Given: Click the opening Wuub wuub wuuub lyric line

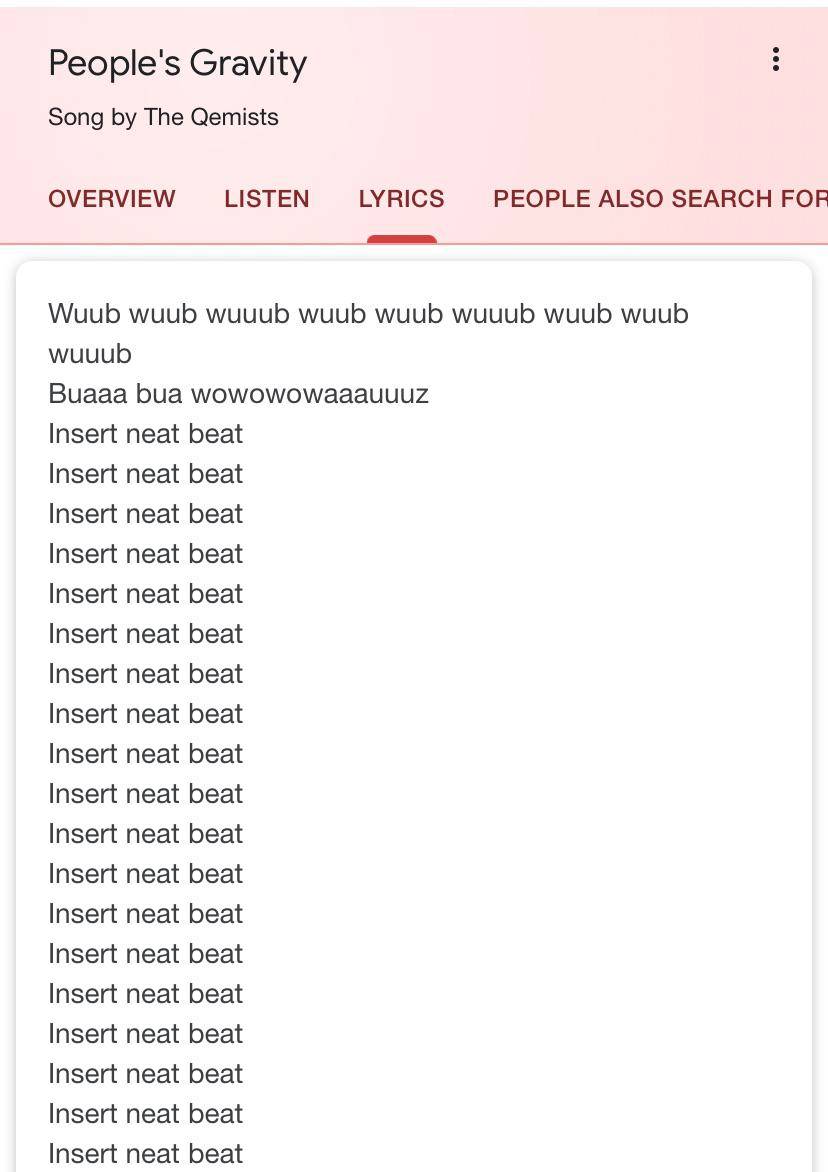Looking at the screenshot, I should (368, 314).
